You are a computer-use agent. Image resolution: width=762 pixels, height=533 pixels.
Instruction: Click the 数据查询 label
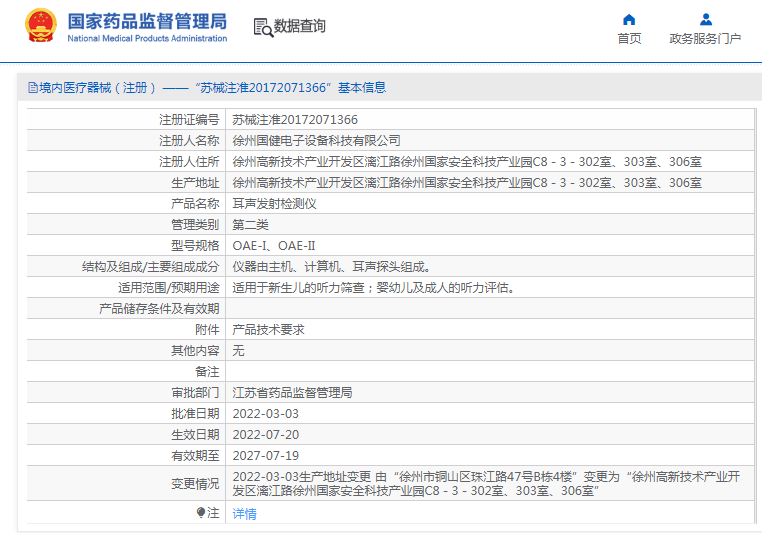point(299,26)
